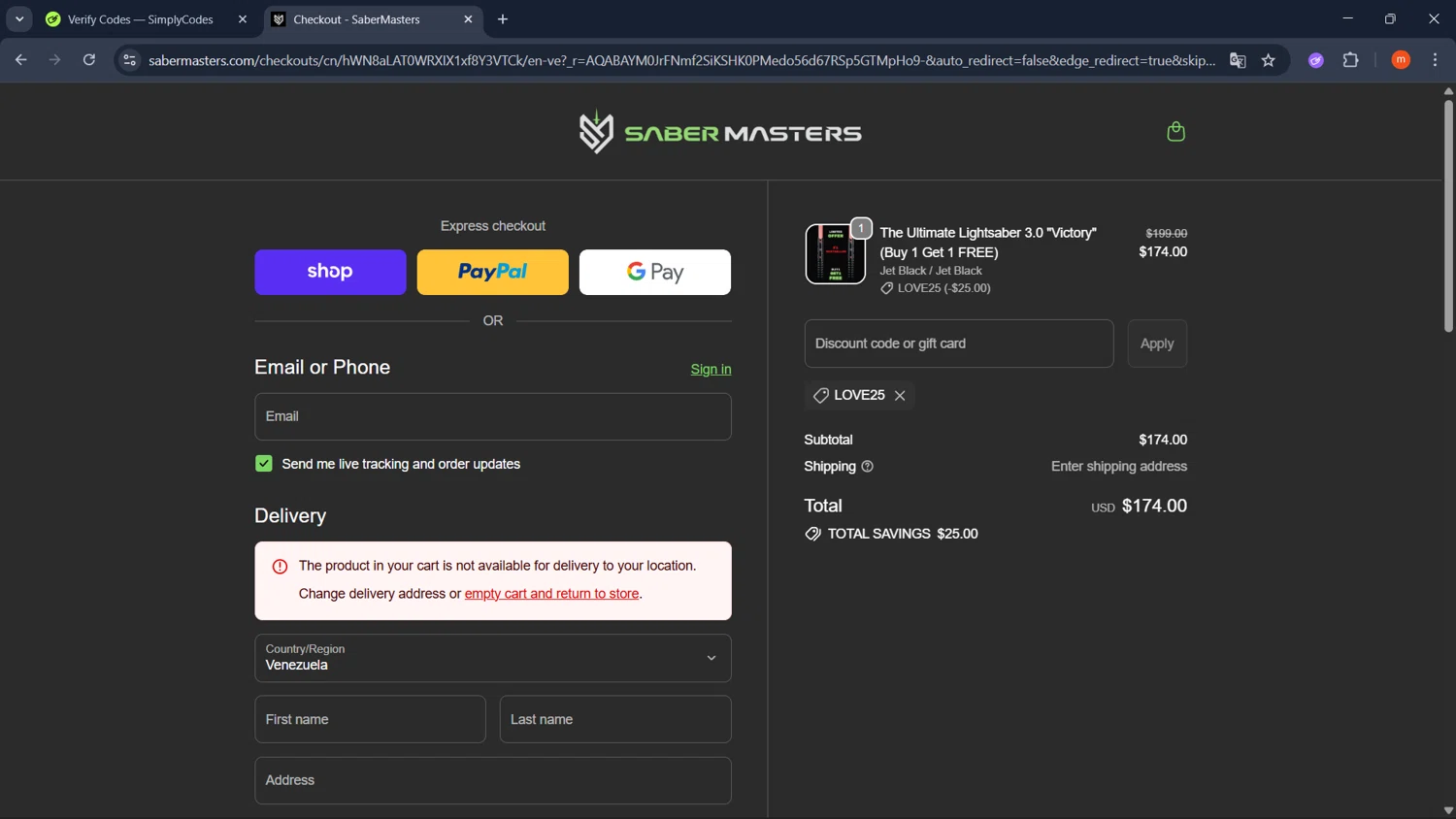The width and height of the screenshot is (1456, 819).
Task: Click the address bar URL
Action: click(681, 60)
